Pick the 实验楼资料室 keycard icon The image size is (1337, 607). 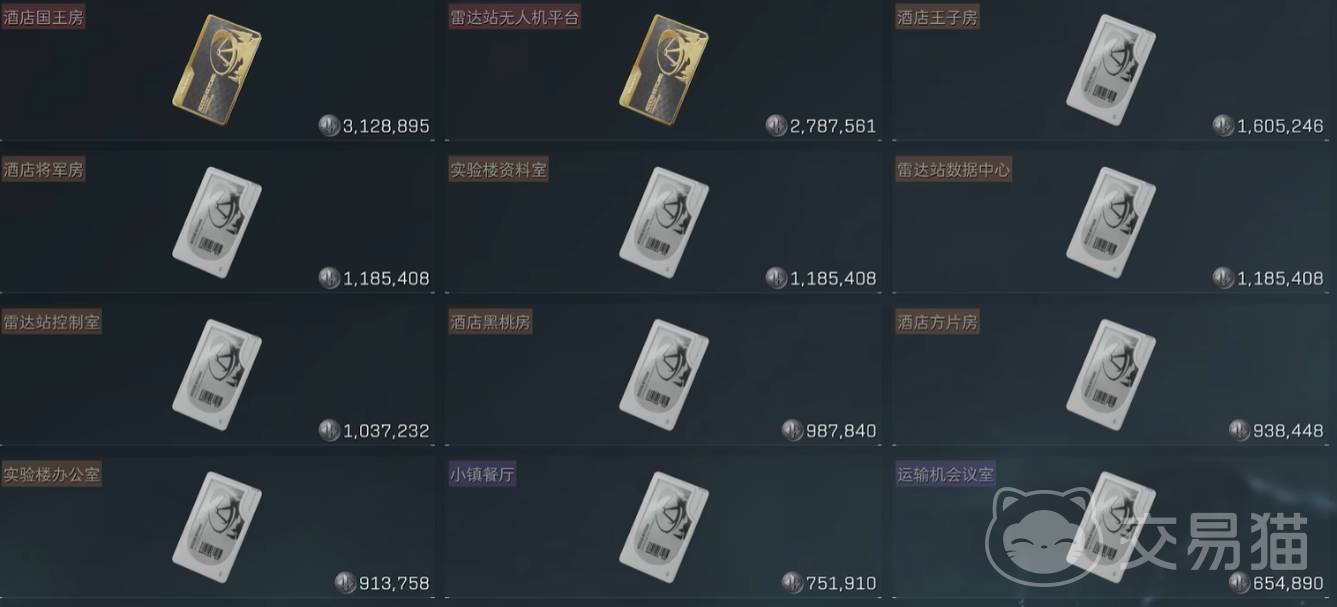pos(665,222)
